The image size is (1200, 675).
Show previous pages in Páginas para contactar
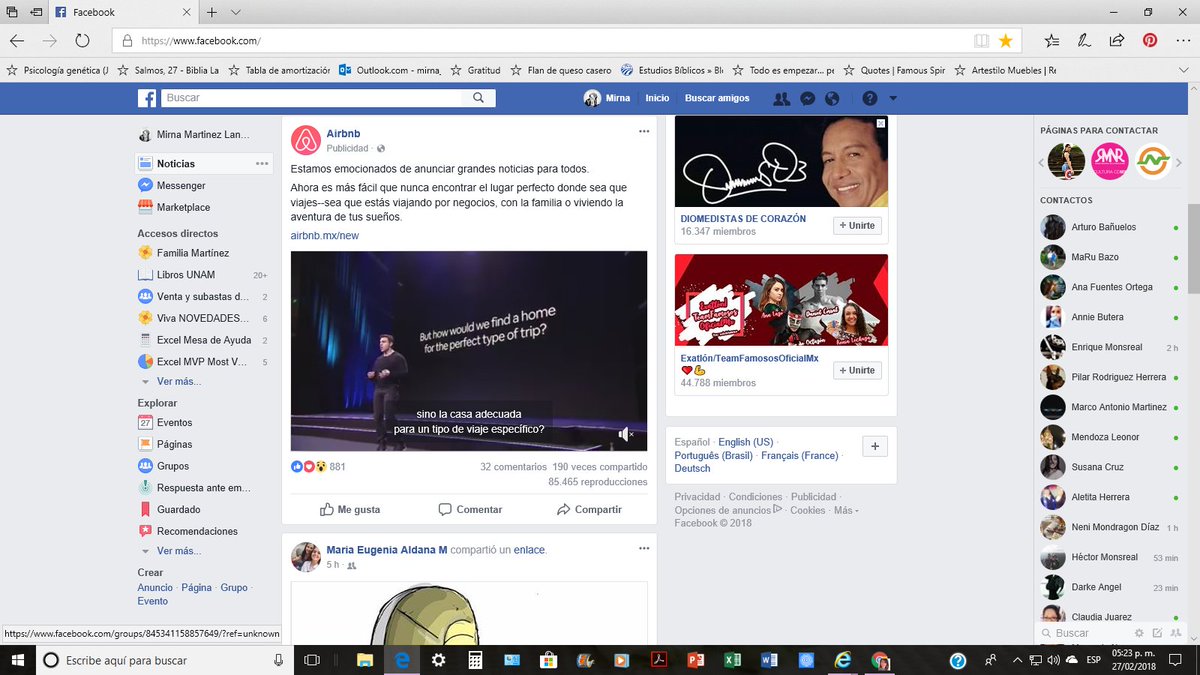pyautogui.click(x=1041, y=163)
